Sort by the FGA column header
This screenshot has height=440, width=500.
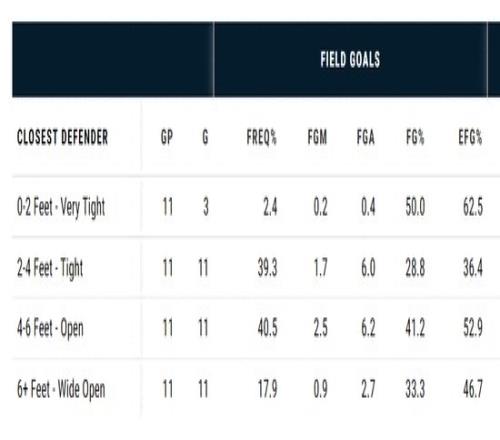coord(366,137)
